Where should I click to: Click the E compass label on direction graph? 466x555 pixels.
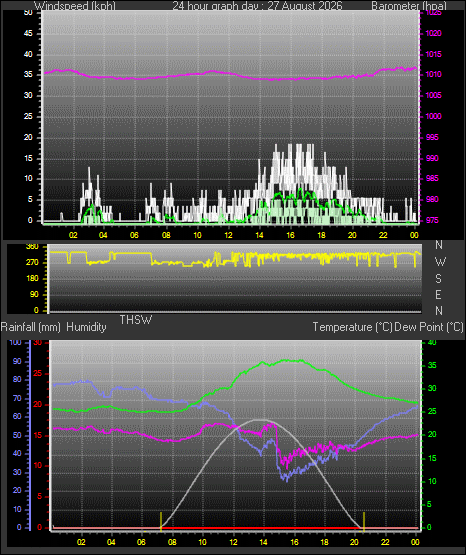click(438, 294)
